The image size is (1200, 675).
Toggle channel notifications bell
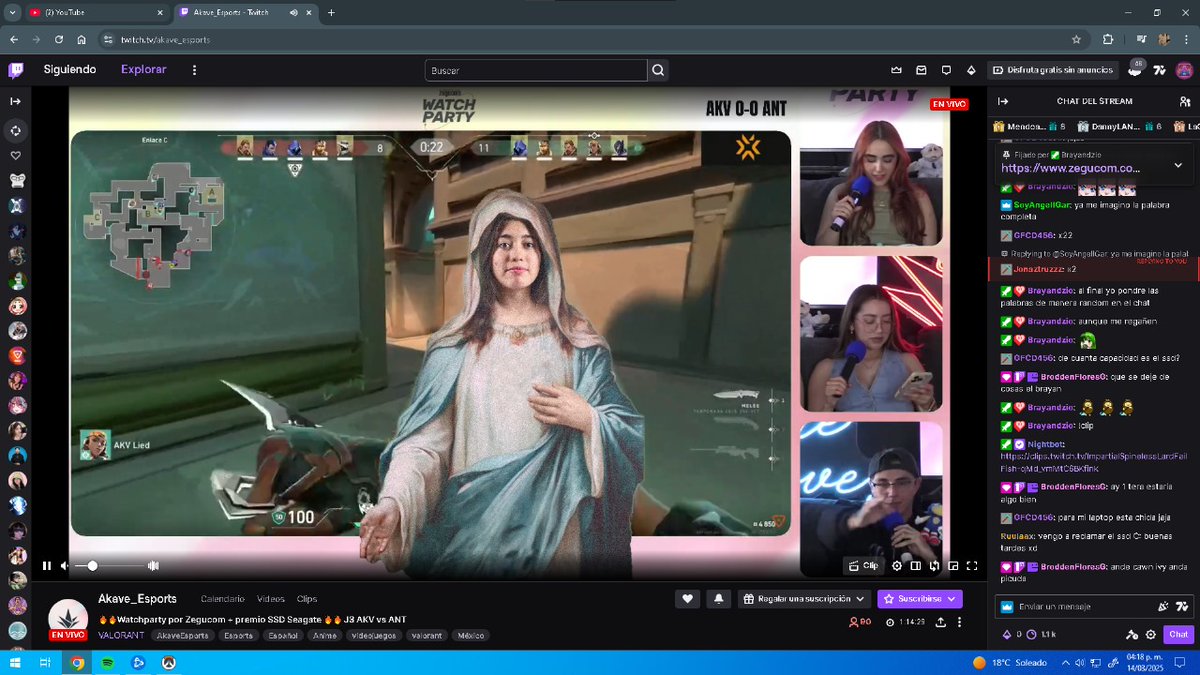(x=718, y=598)
